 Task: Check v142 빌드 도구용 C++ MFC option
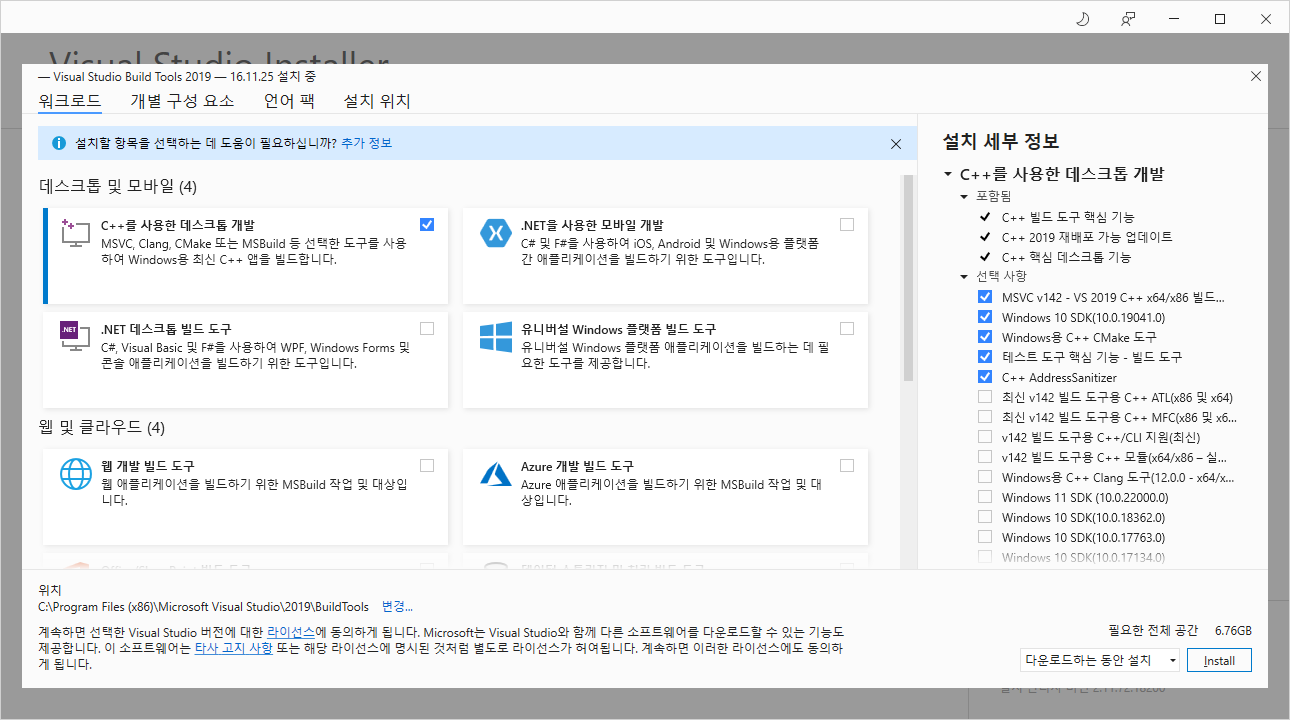[985, 417]
